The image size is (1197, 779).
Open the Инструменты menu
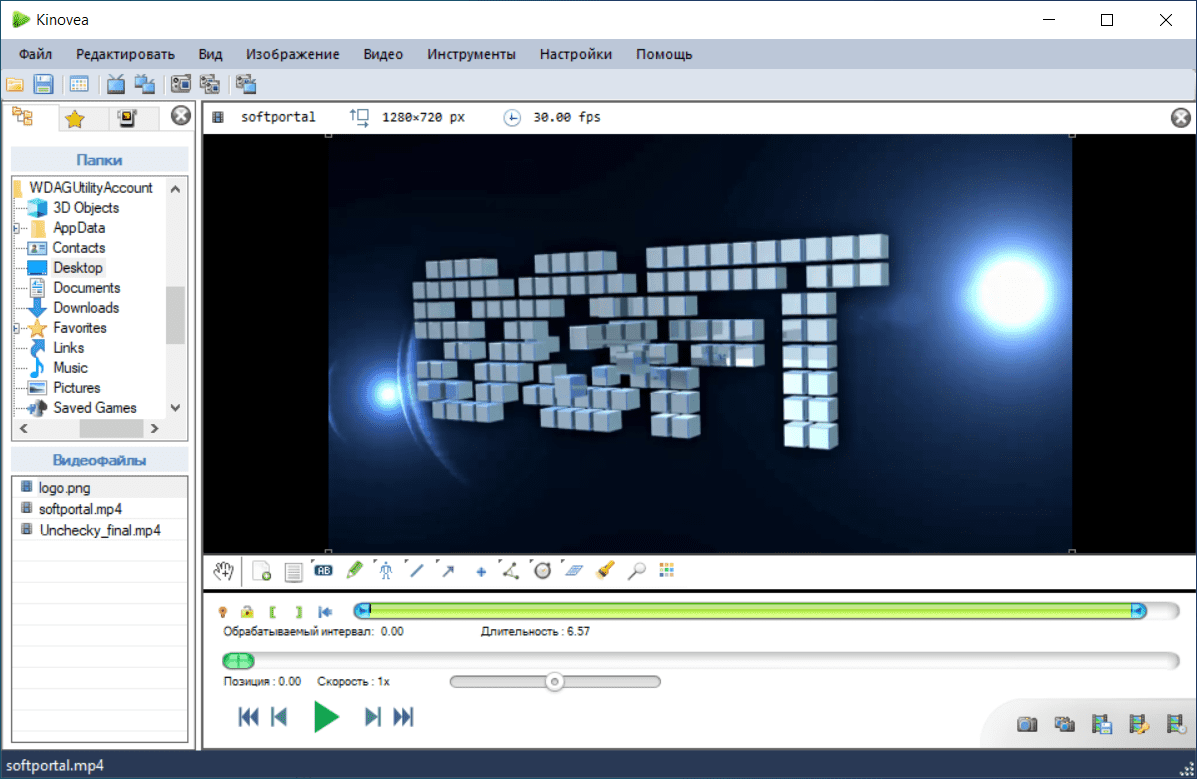(471, 54)
